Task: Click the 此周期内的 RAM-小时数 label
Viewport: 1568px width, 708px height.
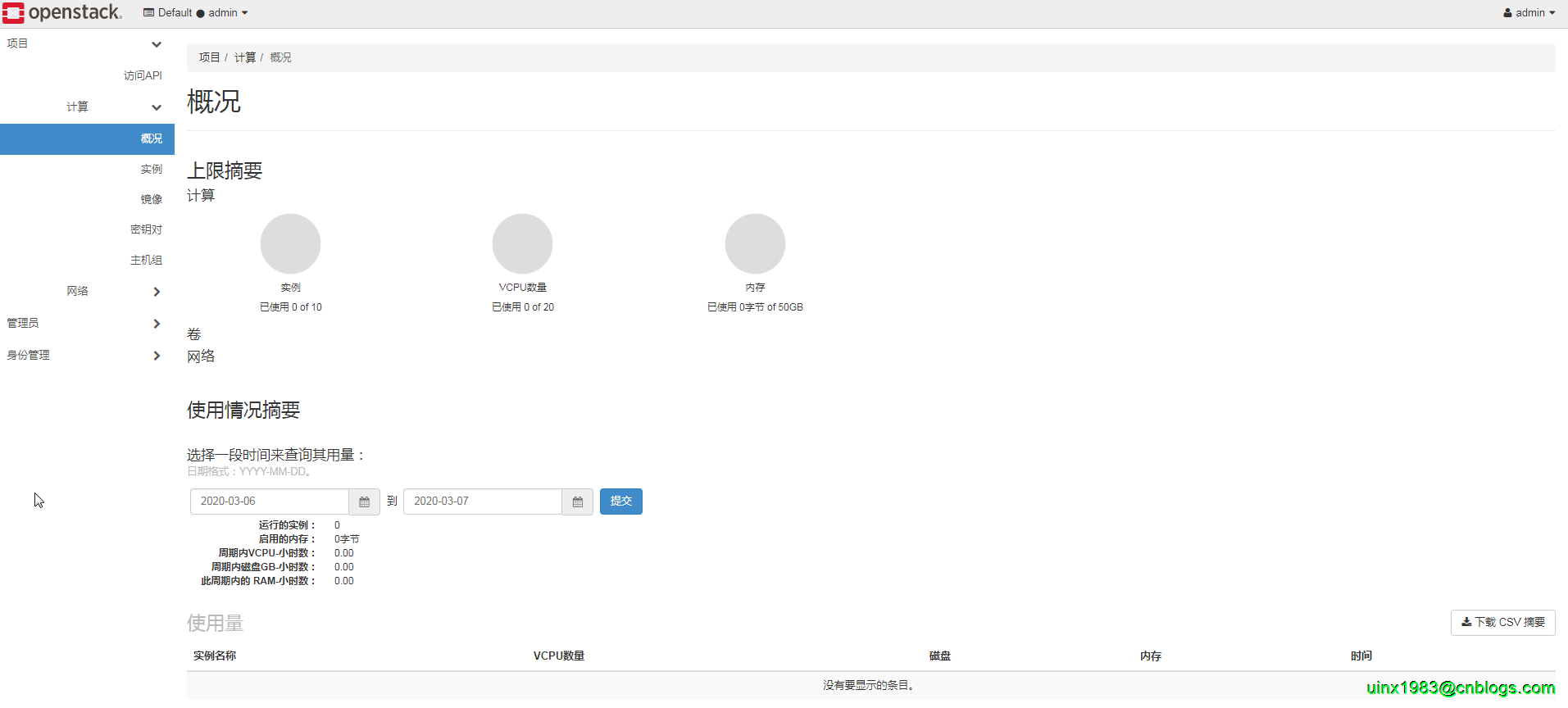Action: pyautogui.click(x=258, y=581)
